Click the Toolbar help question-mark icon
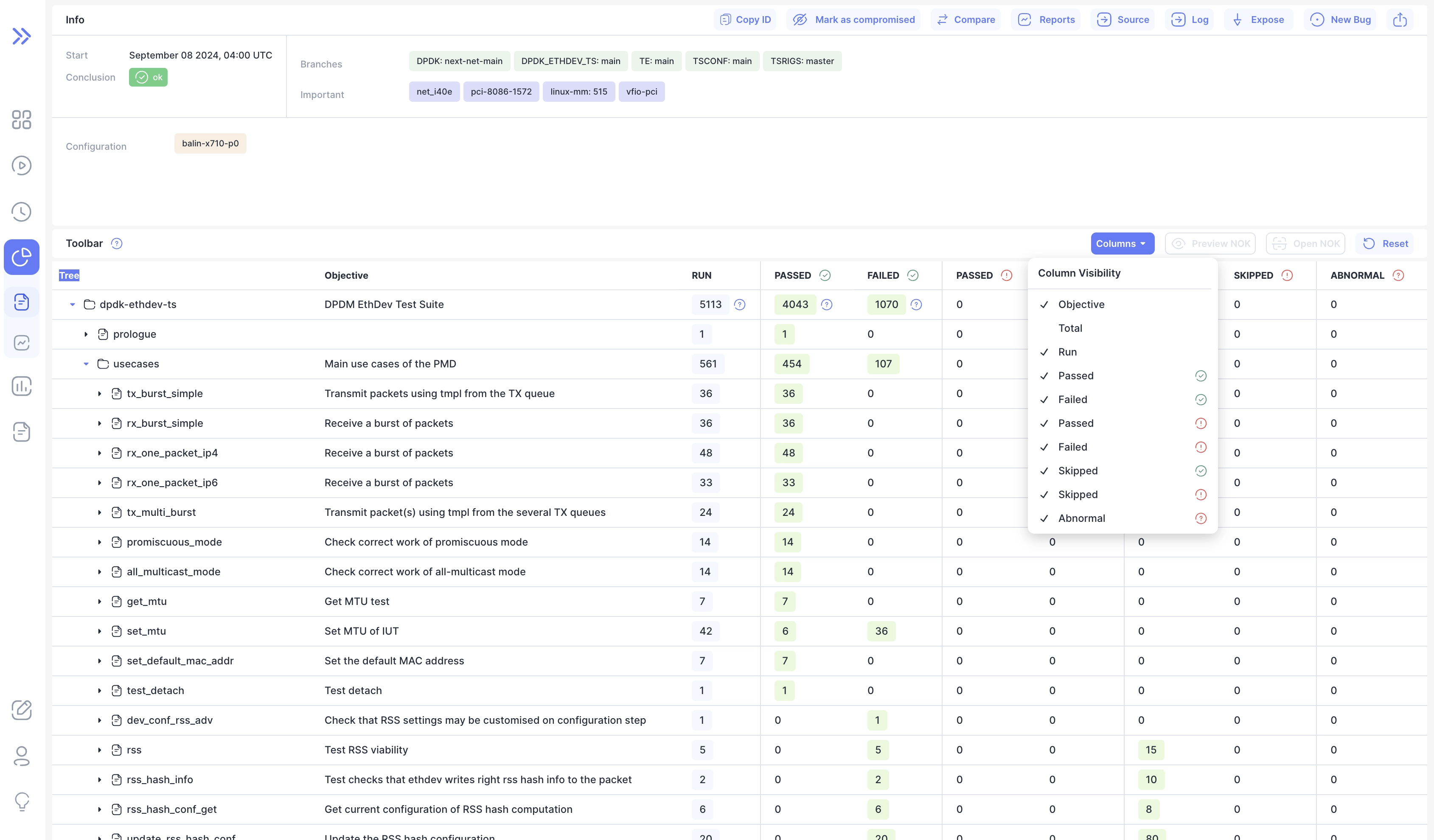This screenshot has height=840, width=1434. pos(117,244)
